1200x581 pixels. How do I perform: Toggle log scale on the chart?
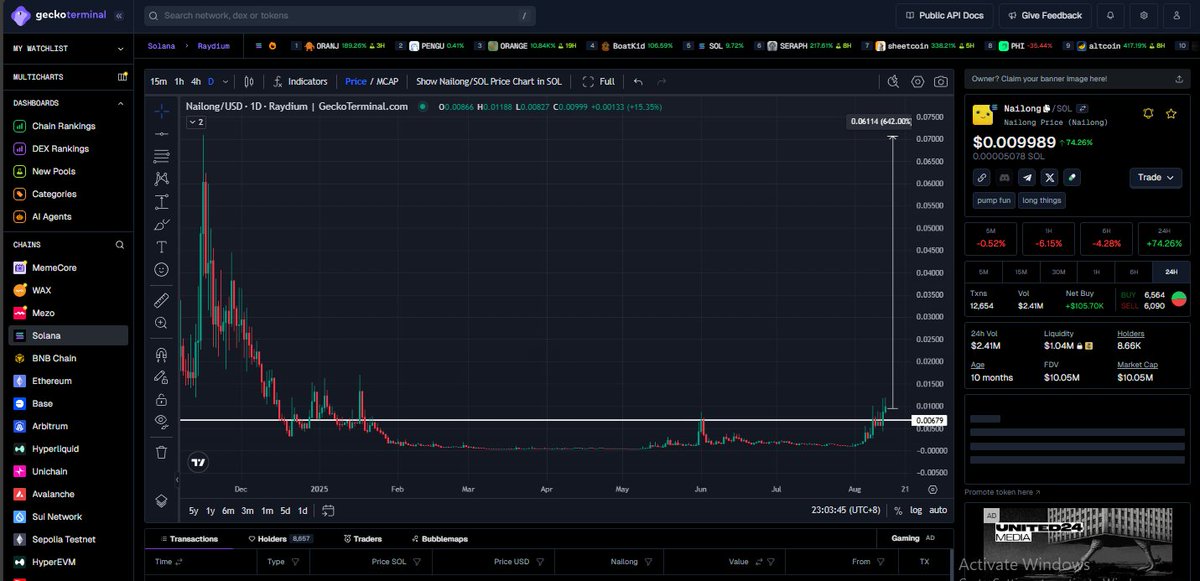[916, 511]
